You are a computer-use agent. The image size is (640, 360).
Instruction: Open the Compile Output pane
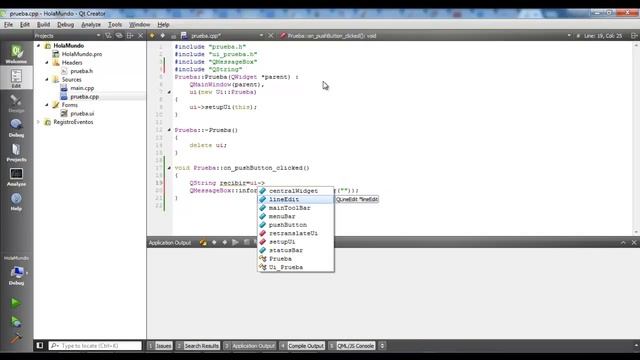pos(302,346)
